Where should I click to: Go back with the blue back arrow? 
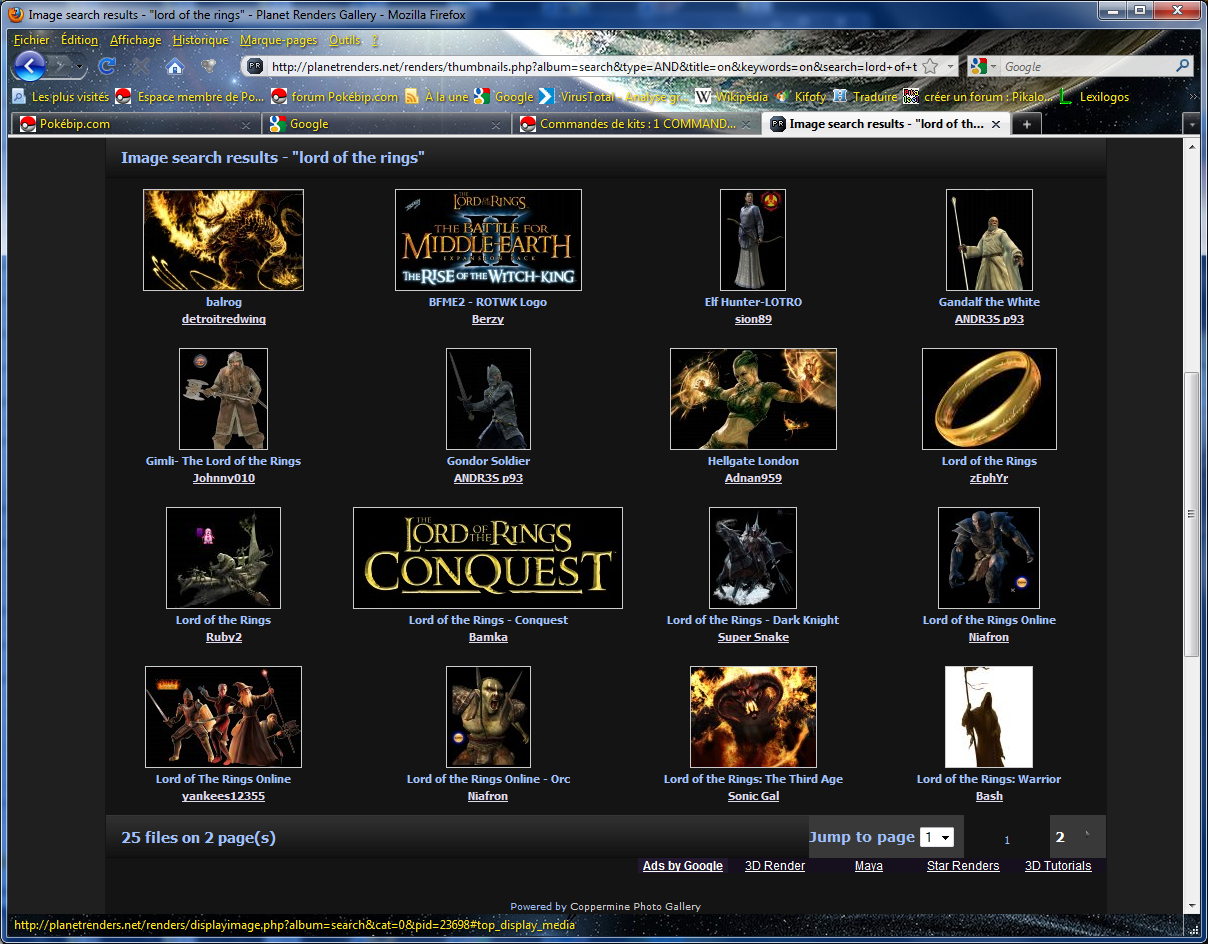pyautogui.click(x=30, y=66)
